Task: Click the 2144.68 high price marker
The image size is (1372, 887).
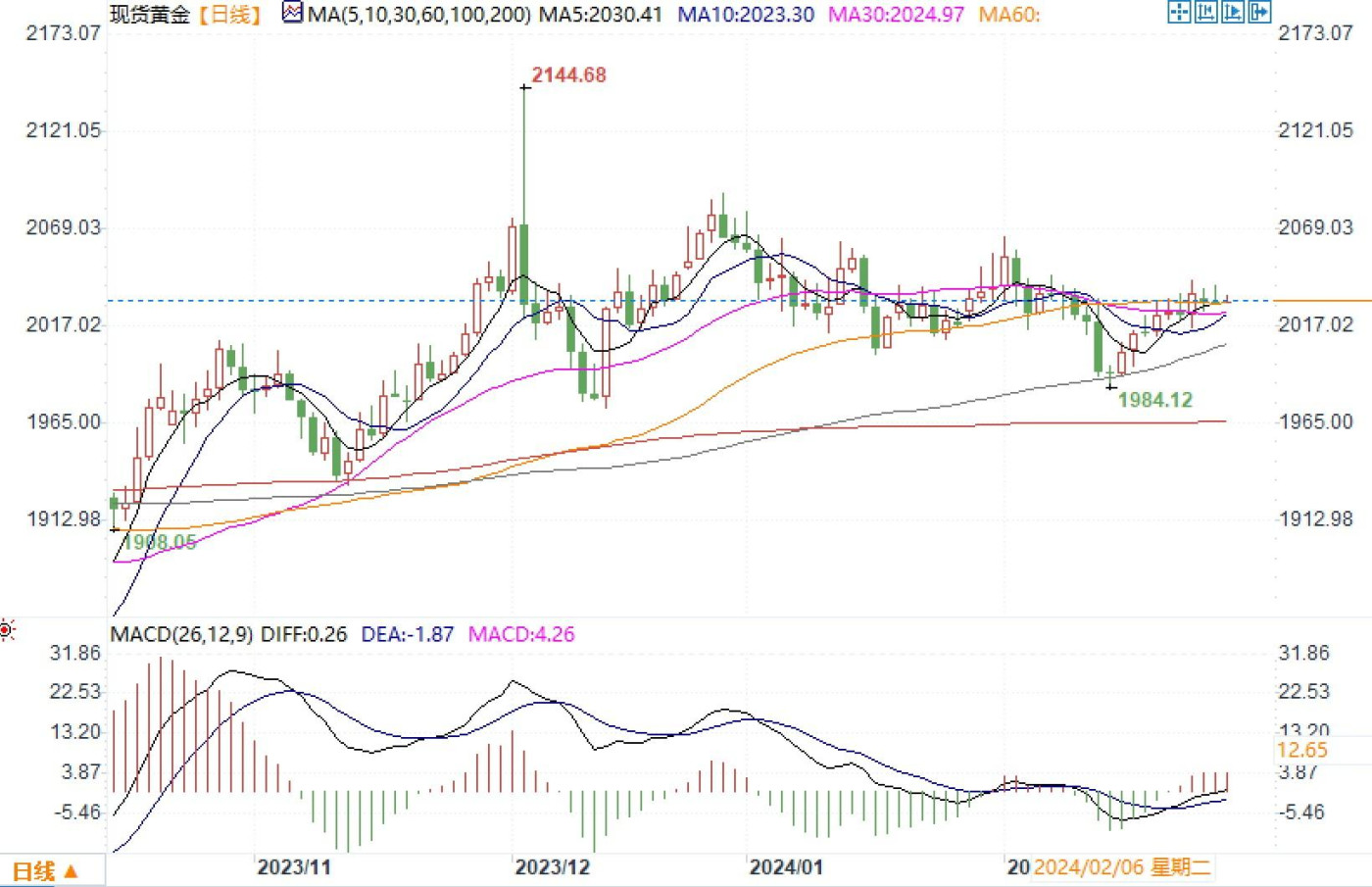Action: [568, 75]
